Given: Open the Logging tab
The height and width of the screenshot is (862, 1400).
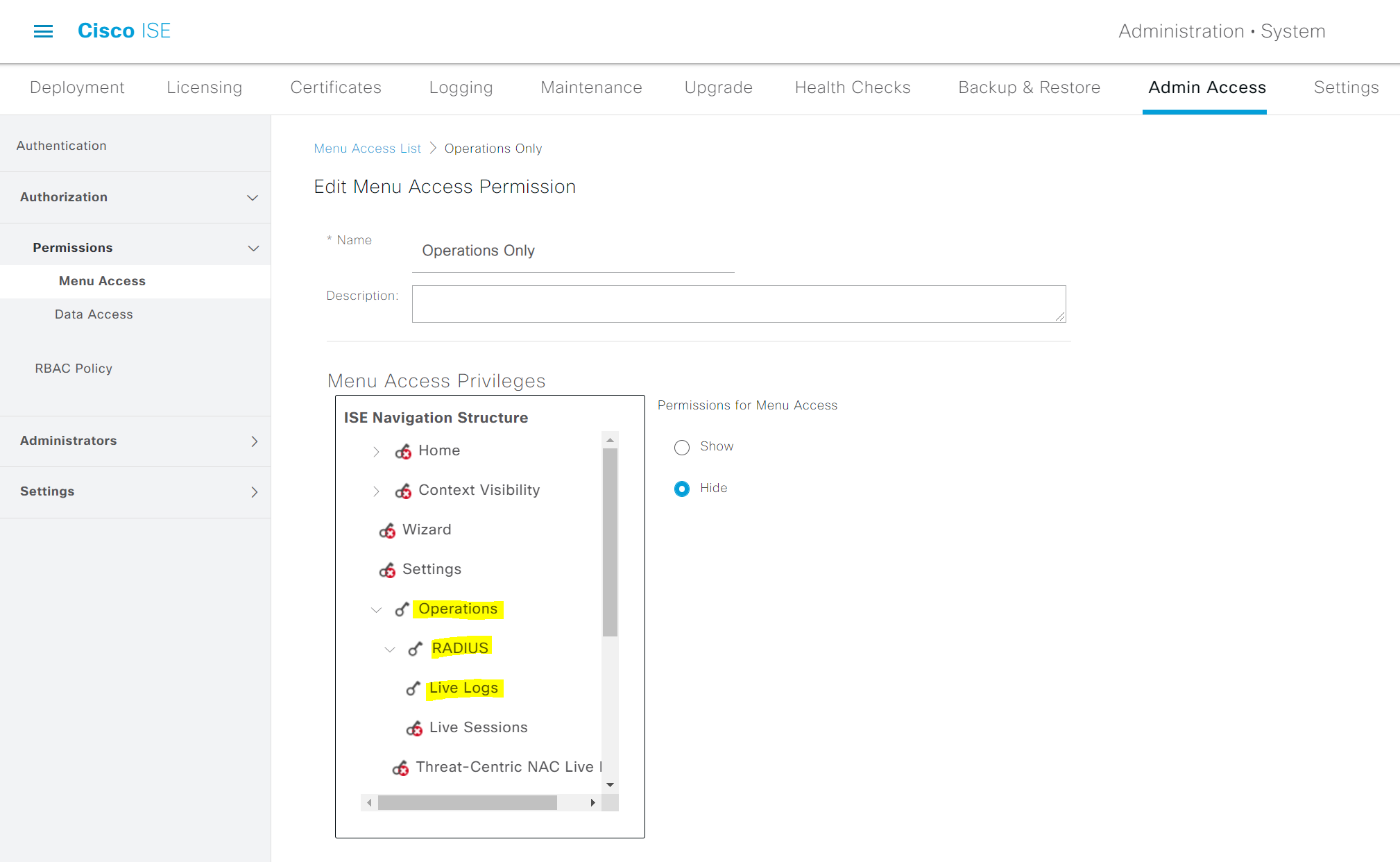Looking at the screenshot, I should pos(461,87).
